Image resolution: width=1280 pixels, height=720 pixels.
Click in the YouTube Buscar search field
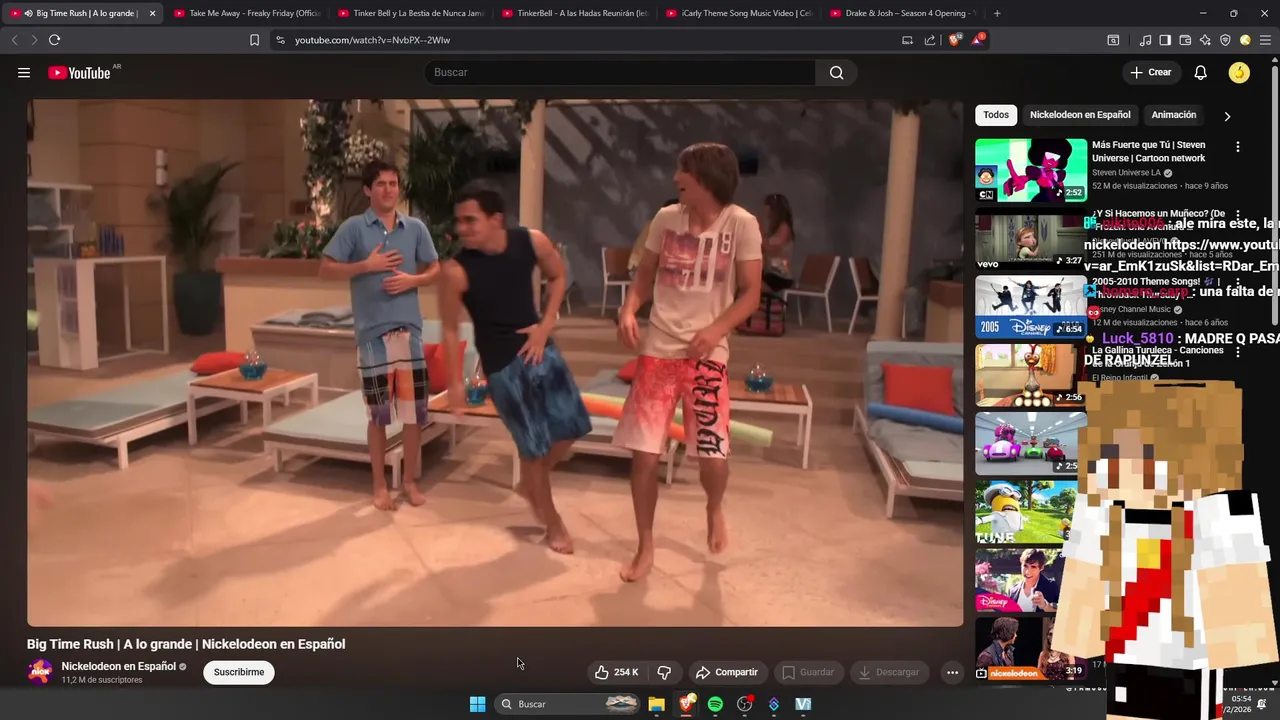pos(620,72)
